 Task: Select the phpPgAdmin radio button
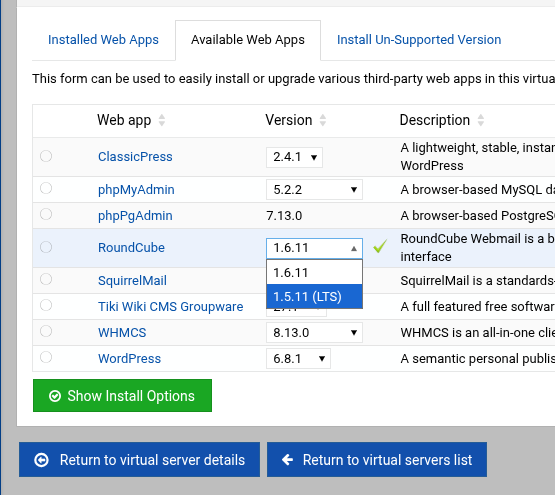pyautogui.click(x=46, y=214)
